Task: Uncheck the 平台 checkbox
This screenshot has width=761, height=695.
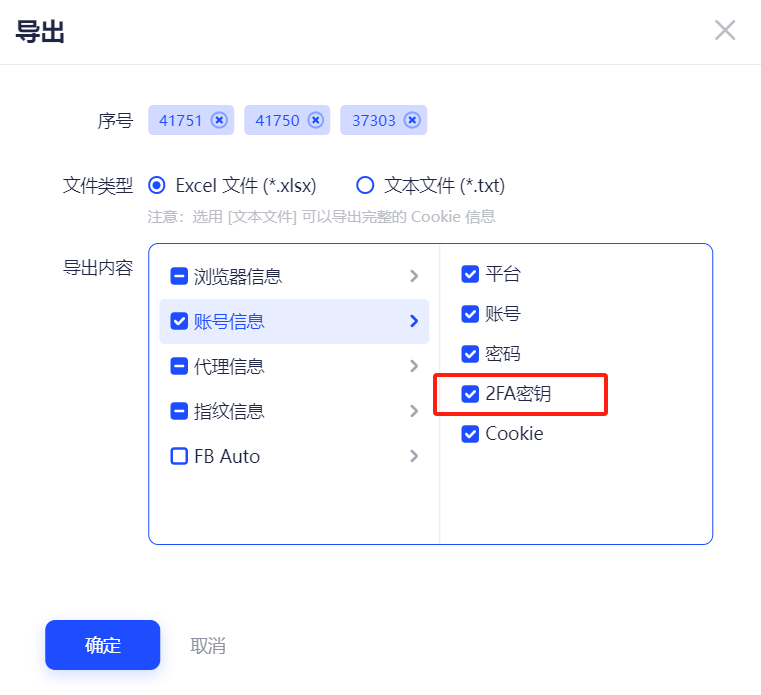Action: click(x=470, y=274)
